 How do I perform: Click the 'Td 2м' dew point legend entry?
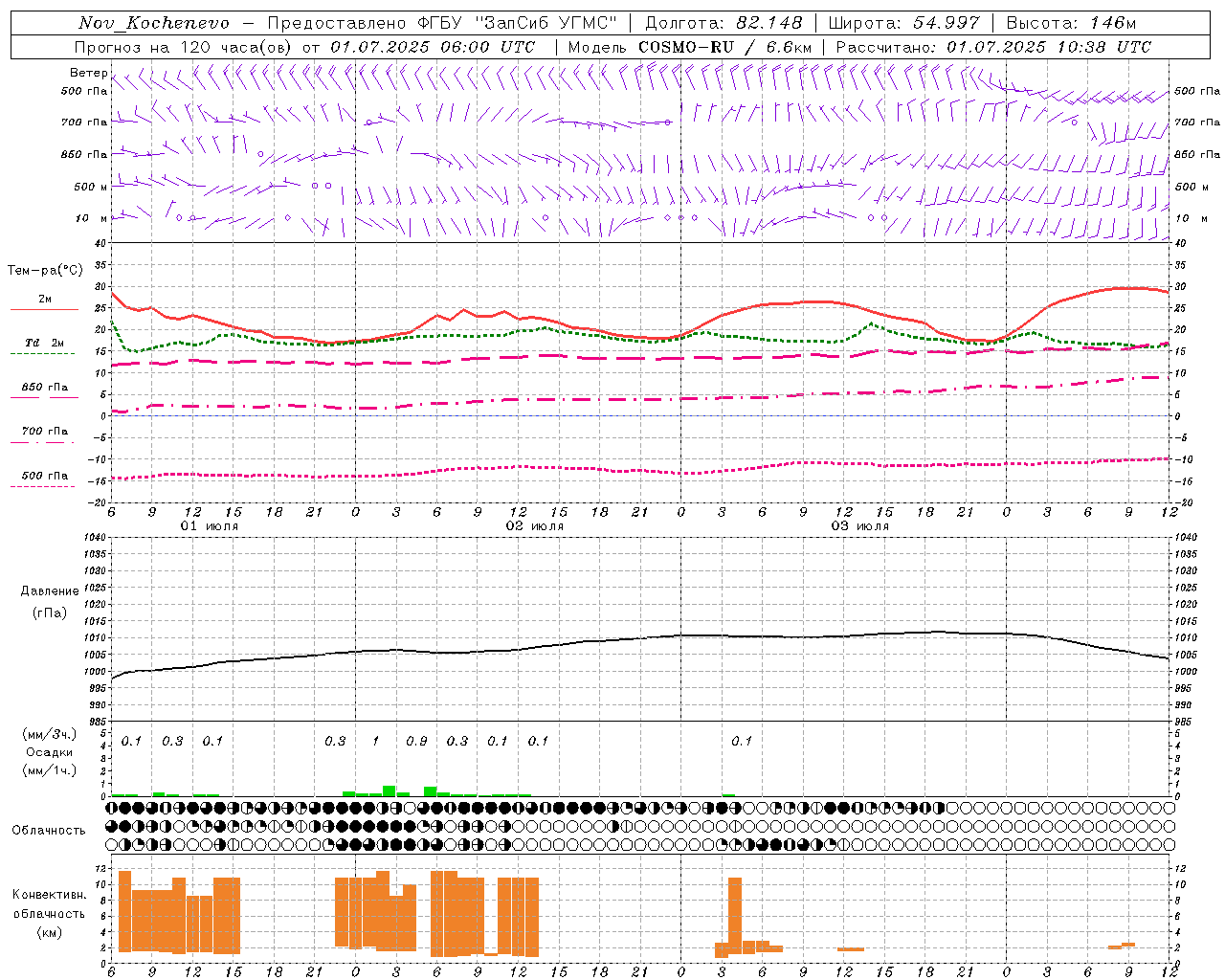44,343
